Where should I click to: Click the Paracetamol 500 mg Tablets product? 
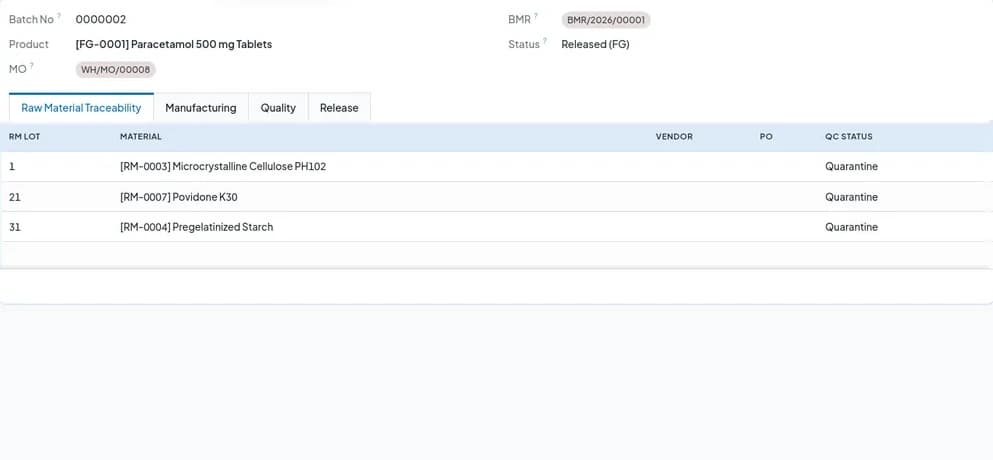point(174,44)
